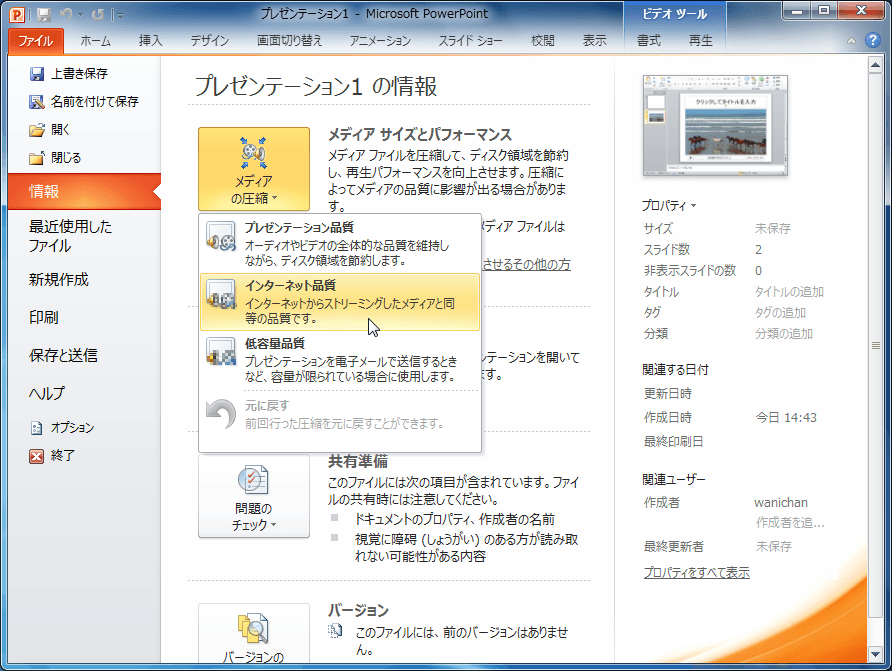Switch to the 書式 video tools tab

tap(648, 41)
